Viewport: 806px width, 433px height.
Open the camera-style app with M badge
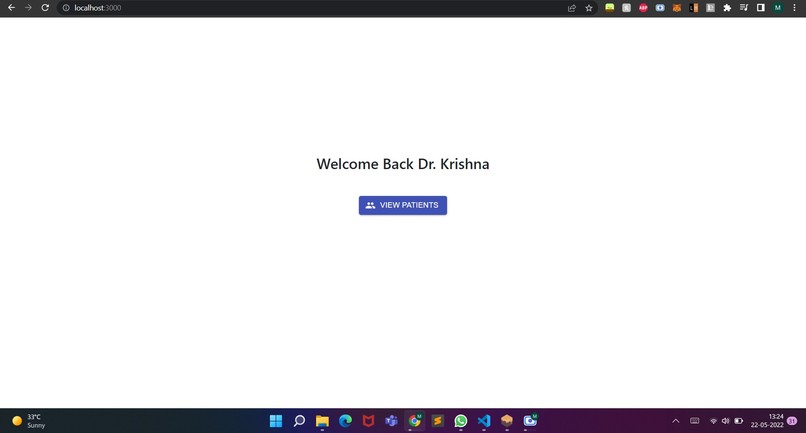click(x=530, y=421)
